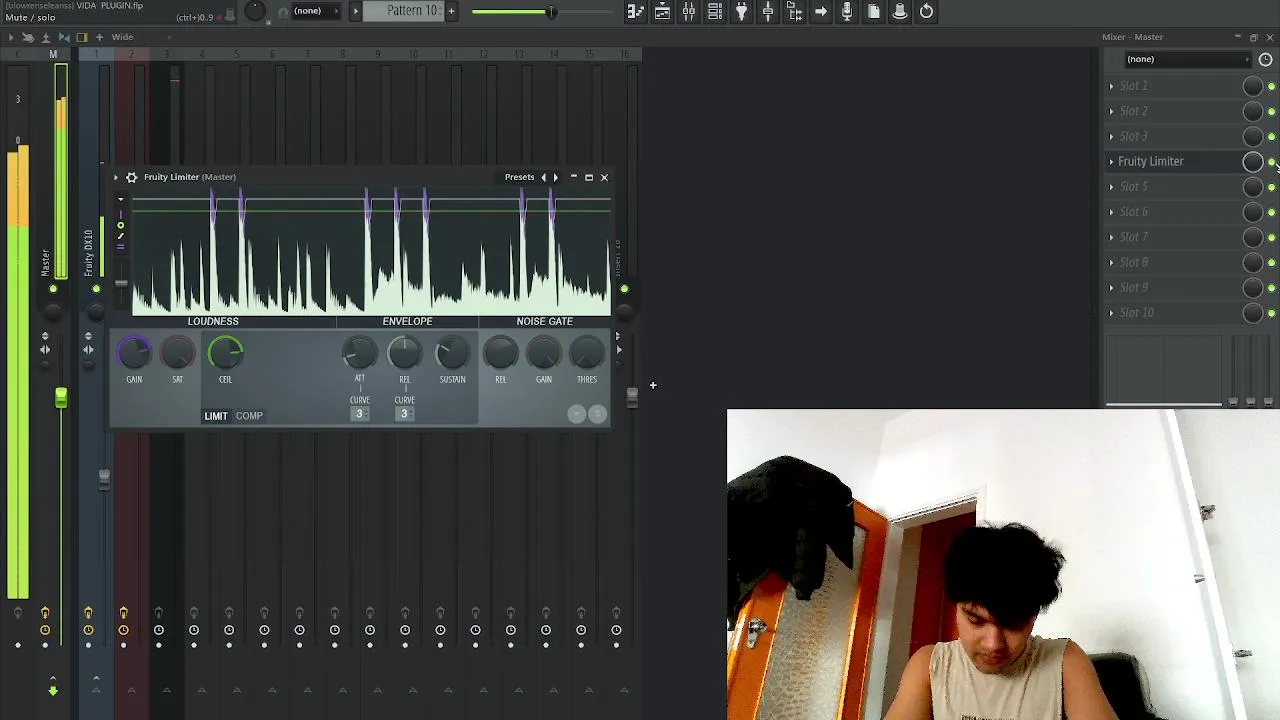Disable the Fruity Limiter slot LED
The width and height of the screenshot is (1280, 720).
pyautogui.click(x=1271, y=162)
